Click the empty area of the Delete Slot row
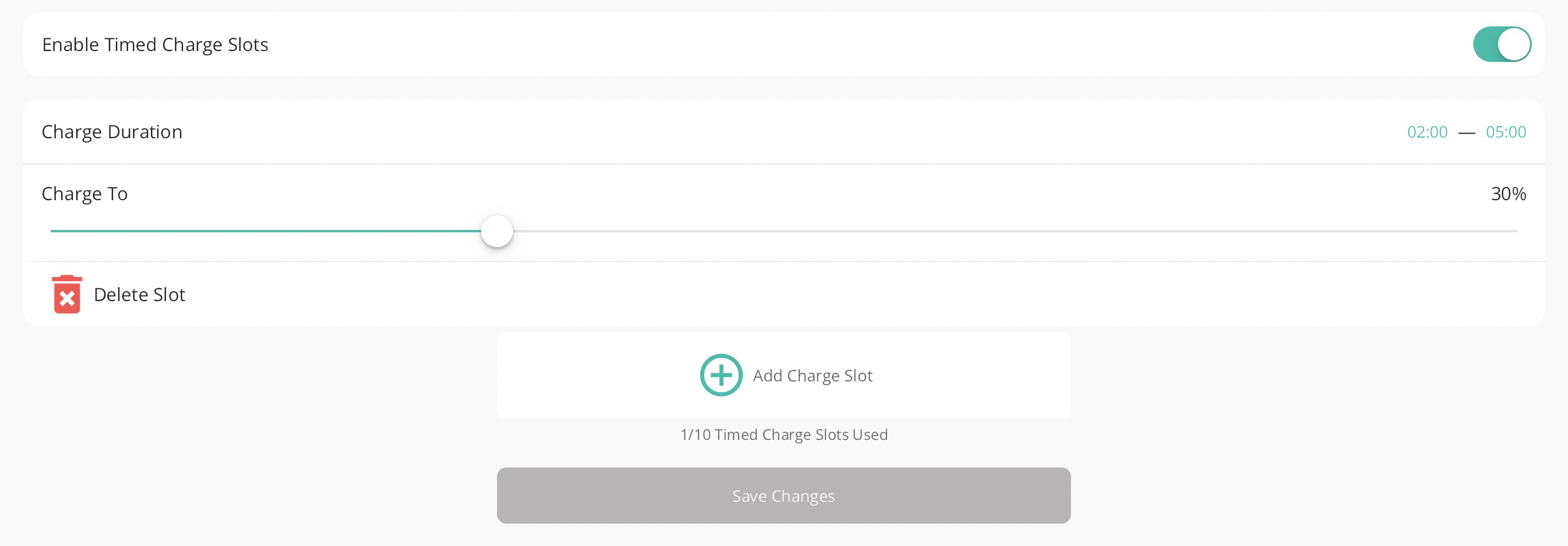This screenshot has height=546, width=1568. [852, 294]
